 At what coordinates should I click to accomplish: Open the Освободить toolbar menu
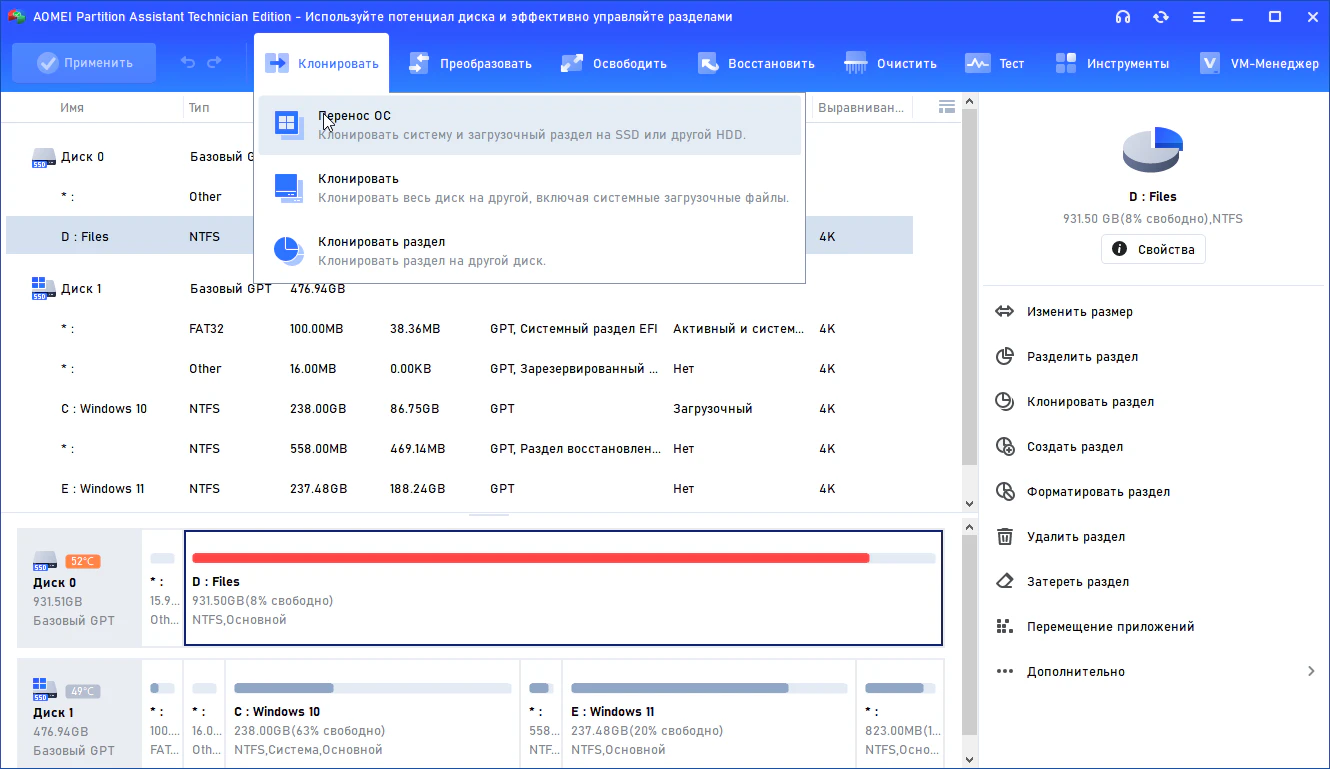(x=614, y=63)
